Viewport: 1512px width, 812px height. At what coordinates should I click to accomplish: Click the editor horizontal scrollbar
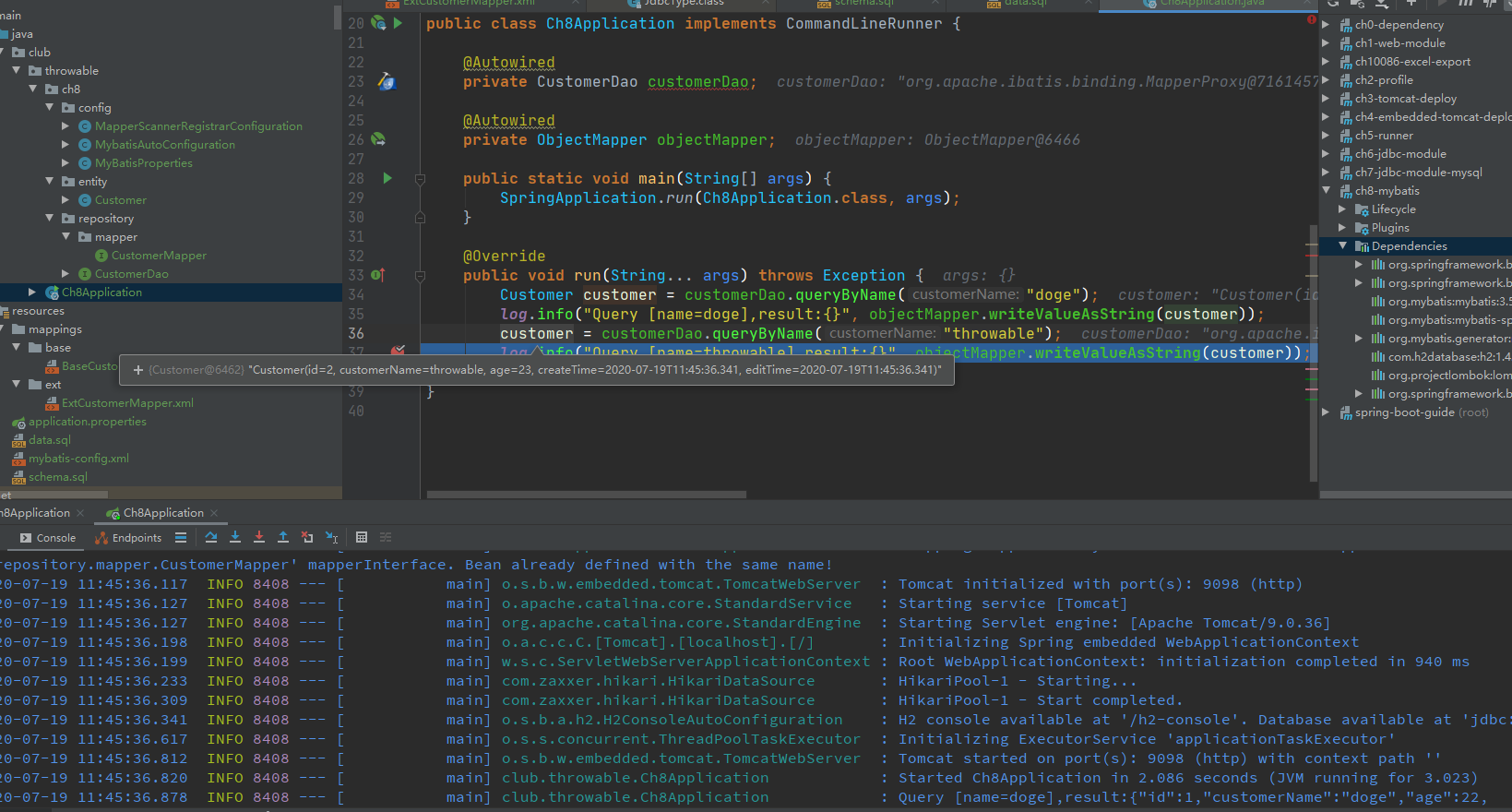pos(587,495)
